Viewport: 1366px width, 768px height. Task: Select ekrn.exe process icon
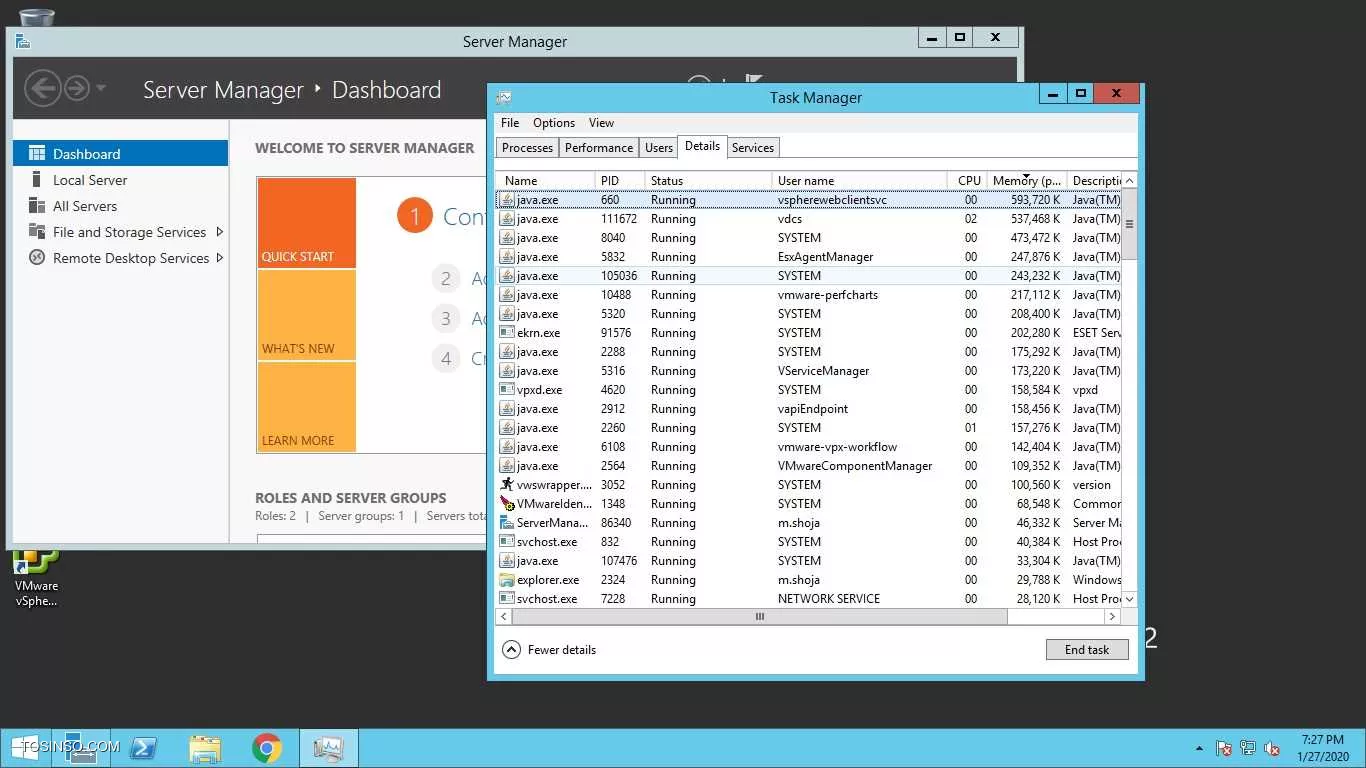[507, 333]
